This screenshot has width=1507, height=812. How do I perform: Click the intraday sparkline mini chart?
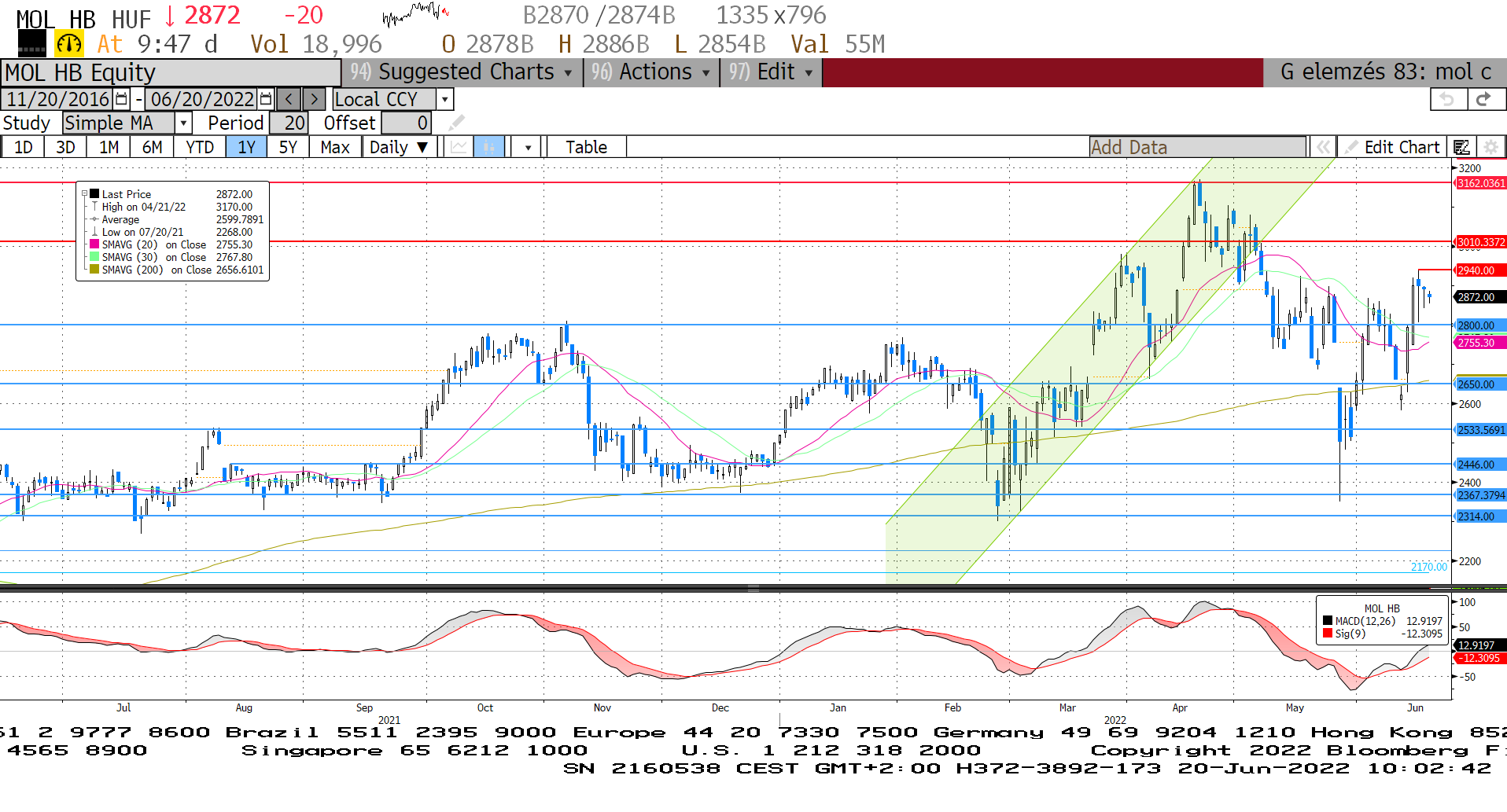coord(415,13)
